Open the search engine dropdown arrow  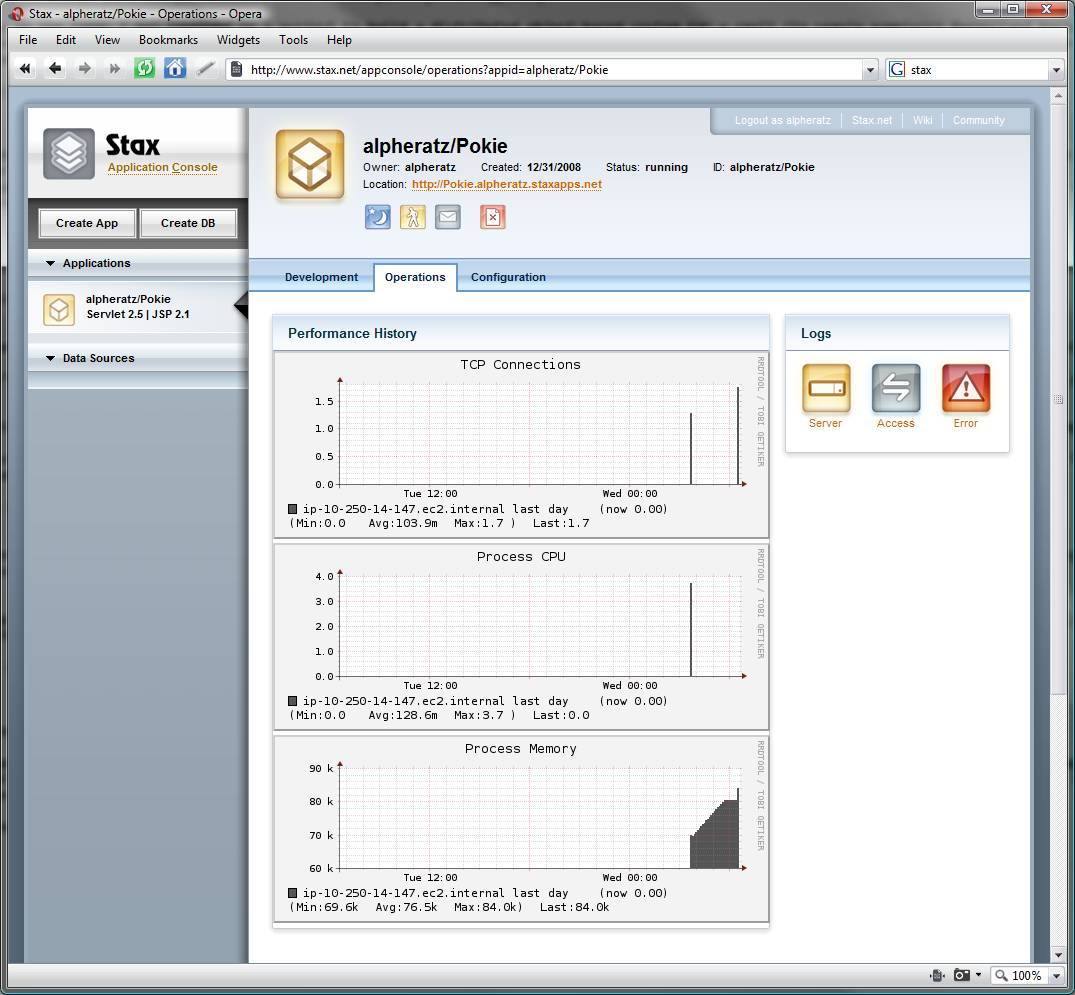coord(1056,70)
